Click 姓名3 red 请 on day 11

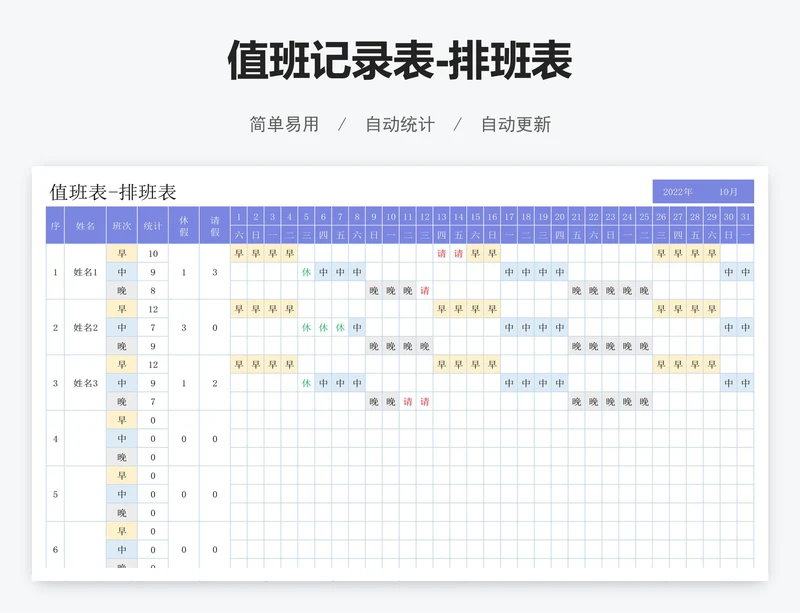point(408,402)
